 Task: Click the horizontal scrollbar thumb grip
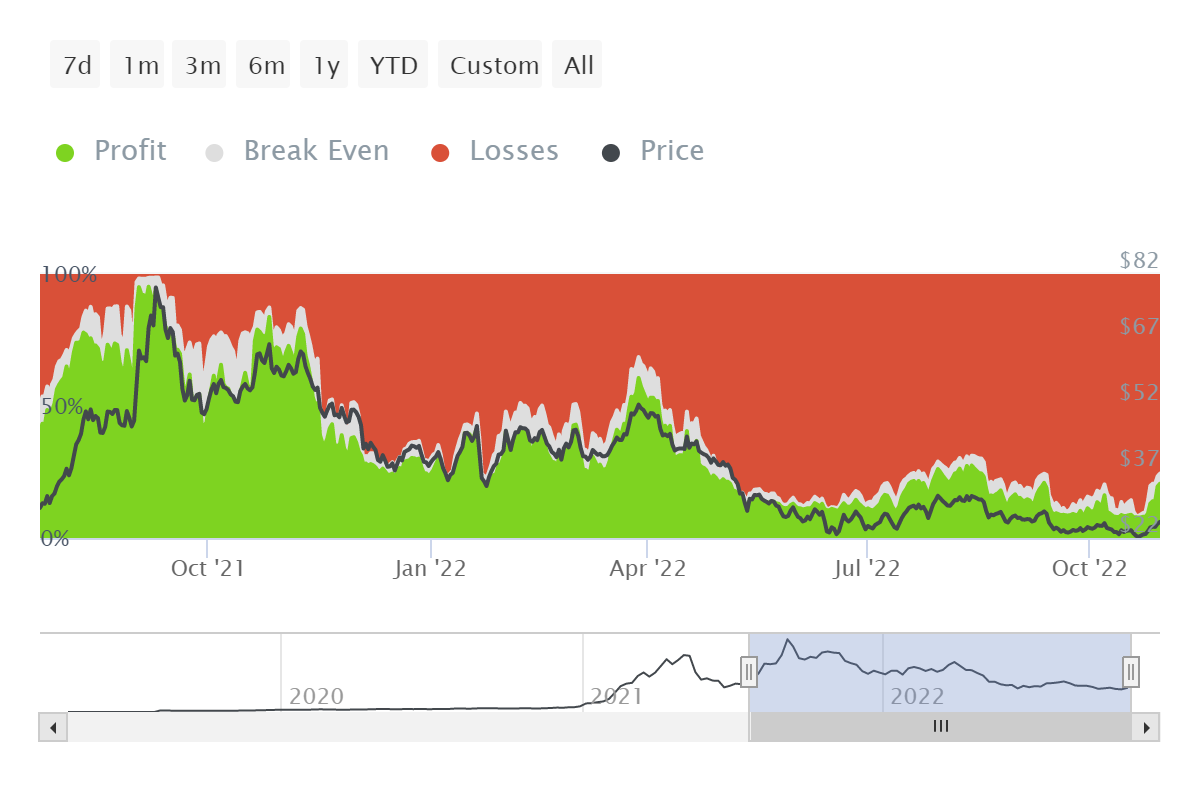click(940, 727)
